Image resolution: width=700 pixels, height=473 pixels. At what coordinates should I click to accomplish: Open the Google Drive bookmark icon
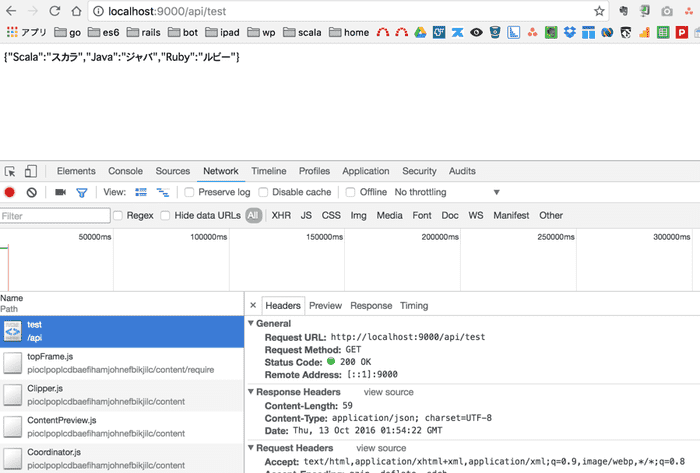(x=420, y=33)
